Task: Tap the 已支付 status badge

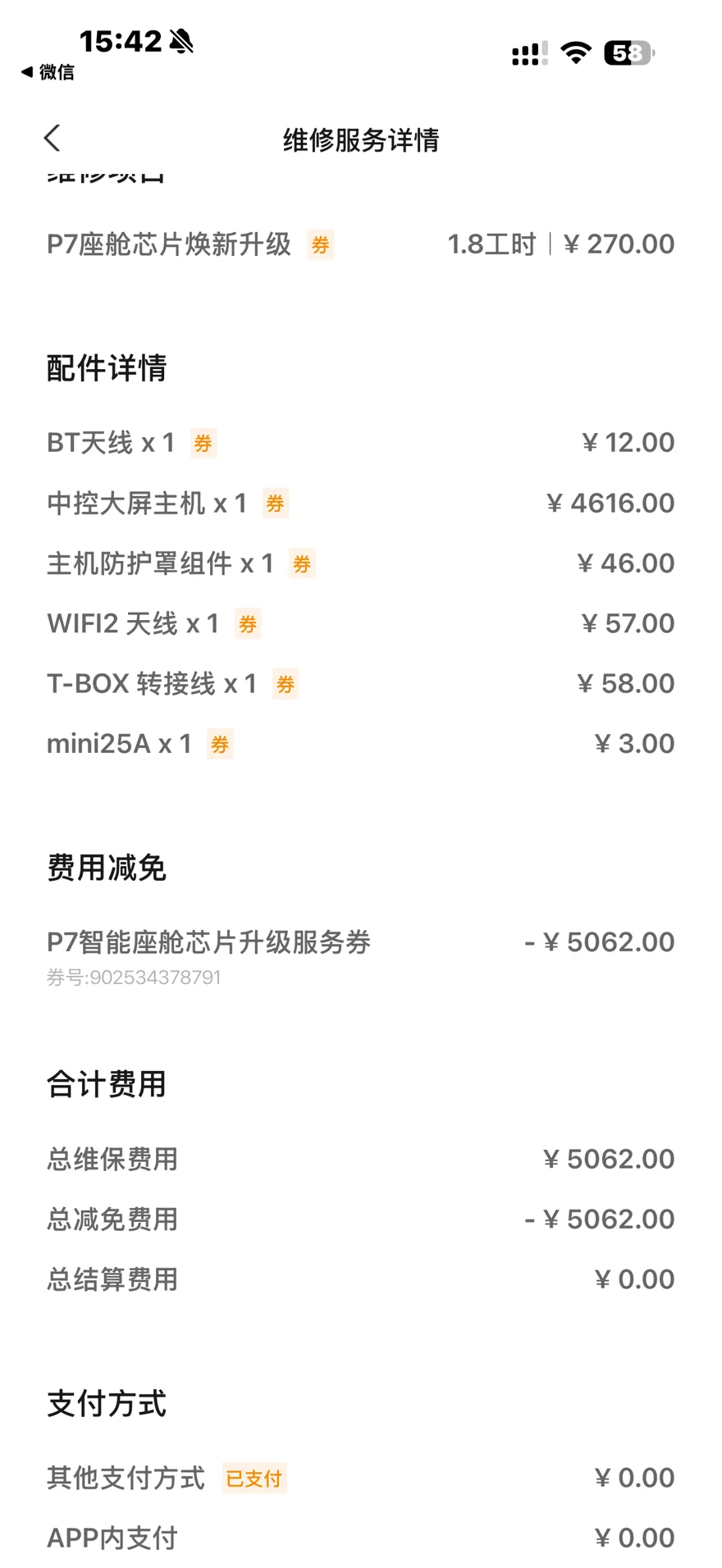Action: point(254,1478)
